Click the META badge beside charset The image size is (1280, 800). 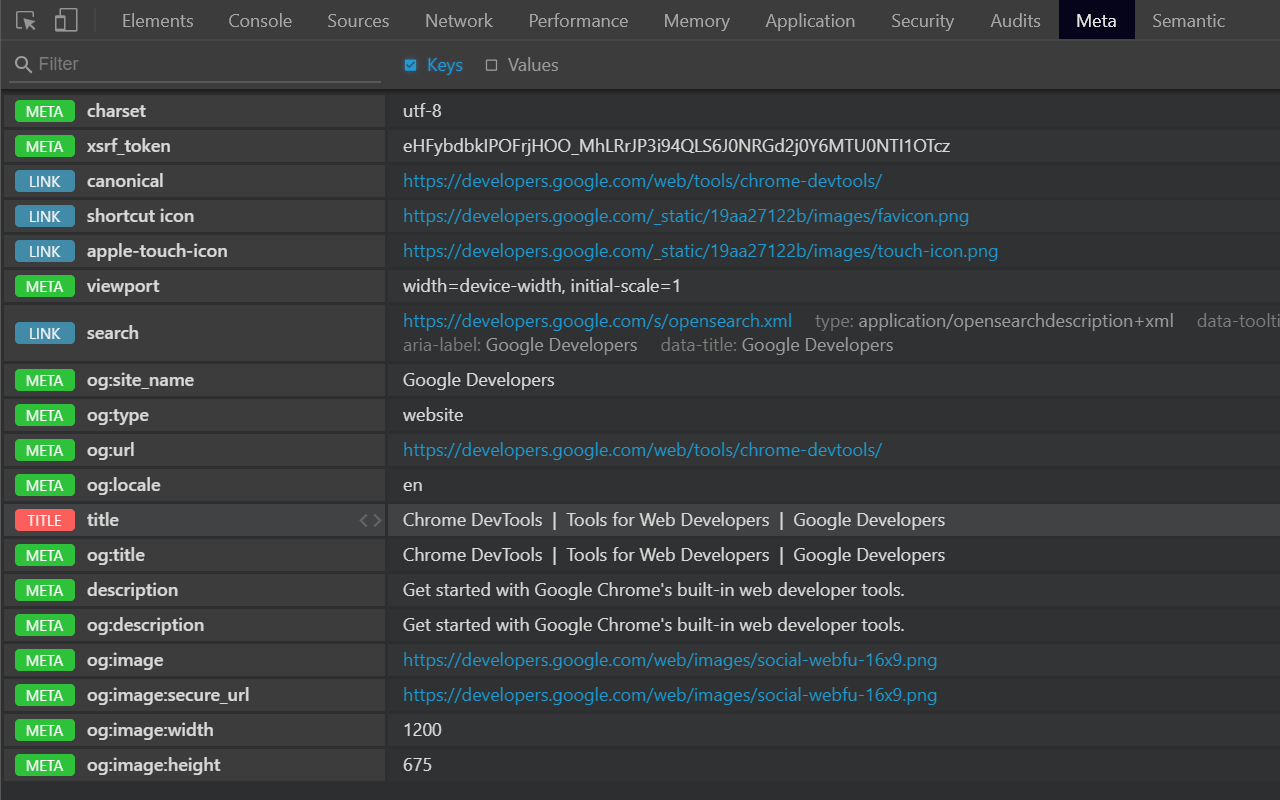click(x=44, y=111)
